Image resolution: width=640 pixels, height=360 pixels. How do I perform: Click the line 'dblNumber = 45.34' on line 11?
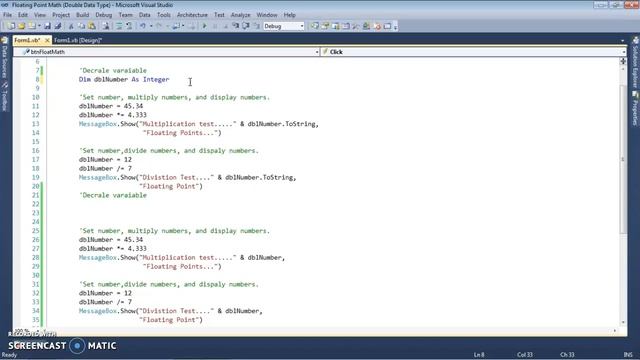point(111,106)
